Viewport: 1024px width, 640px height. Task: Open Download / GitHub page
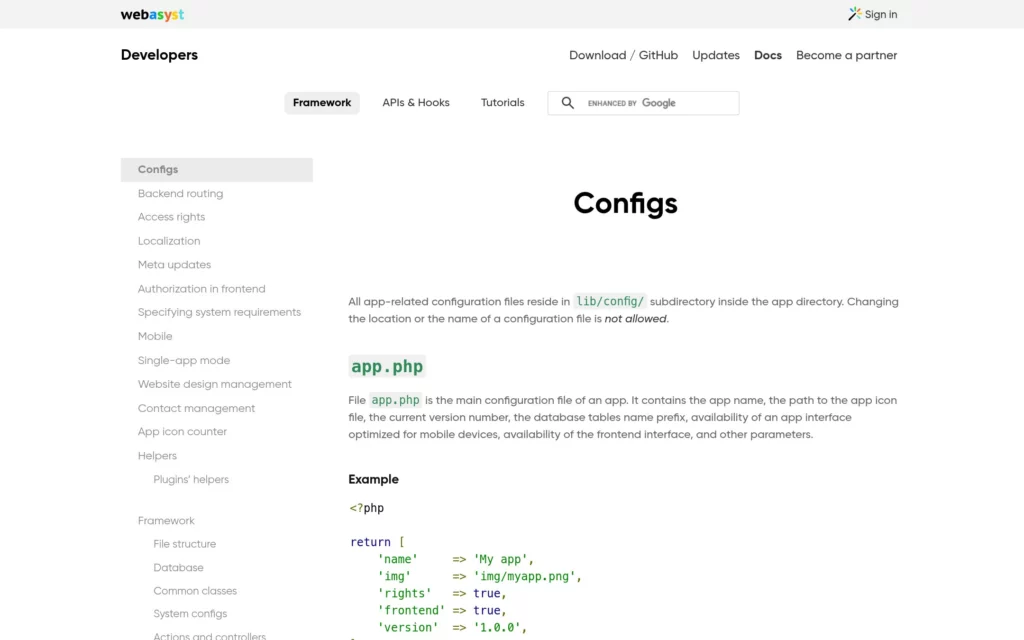623,56
